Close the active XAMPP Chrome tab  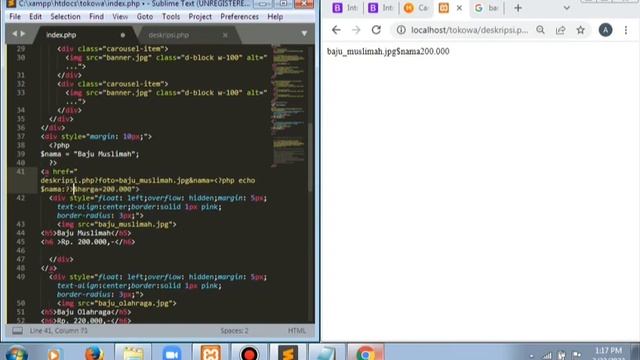tap(459, 8)
